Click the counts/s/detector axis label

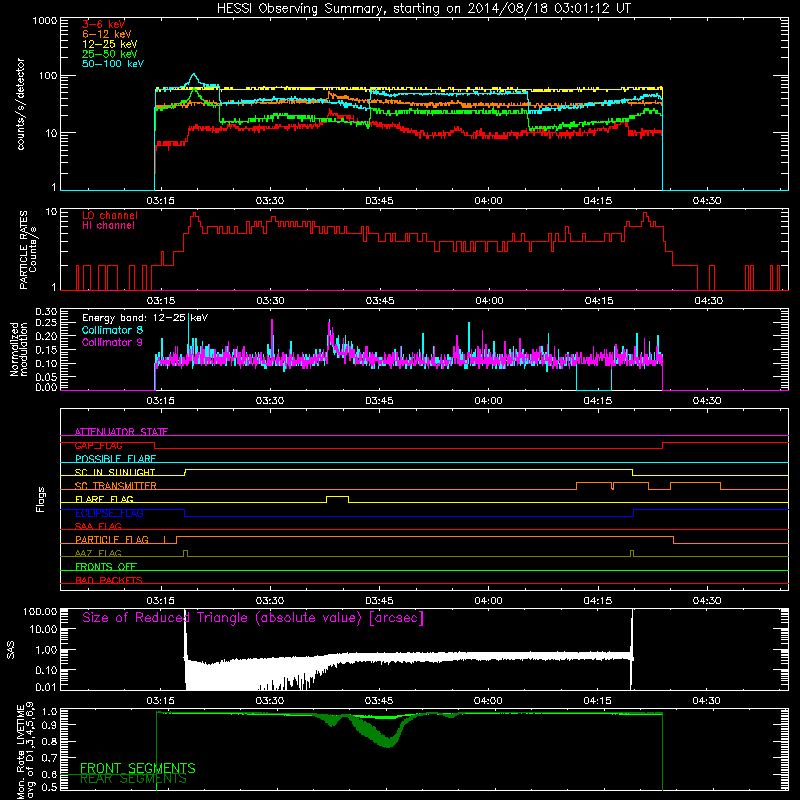click(x=21, y=104)
